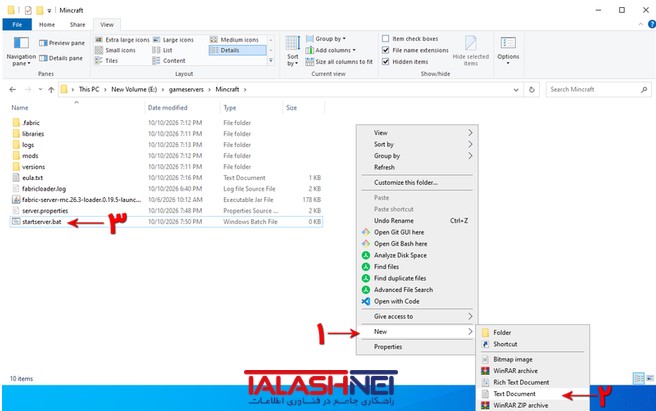
Task: Open the File tab
Action: [17, 25]
